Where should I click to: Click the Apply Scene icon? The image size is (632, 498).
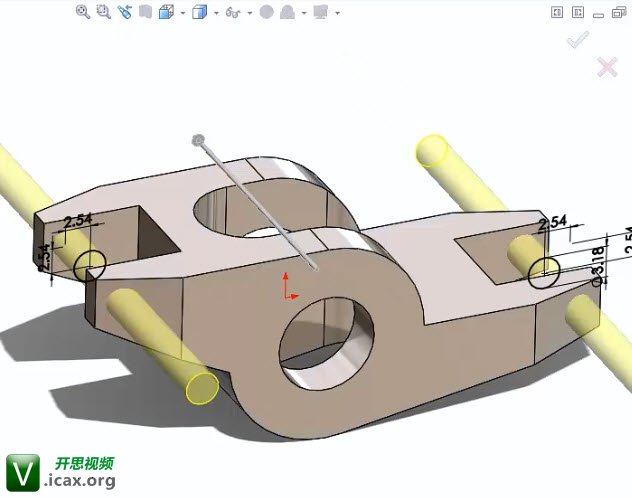[287, 12]
